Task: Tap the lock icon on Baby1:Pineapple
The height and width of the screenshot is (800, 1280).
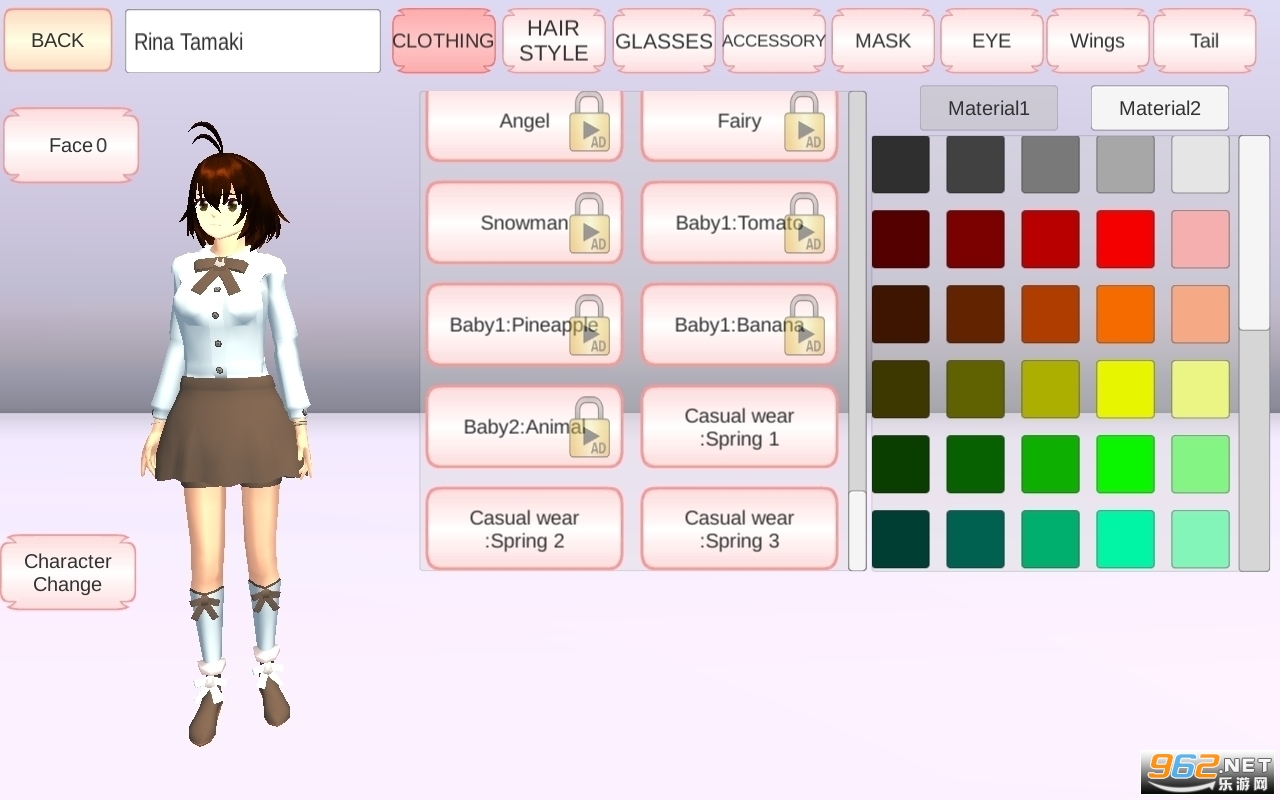Action: click(x=590, y=325)
